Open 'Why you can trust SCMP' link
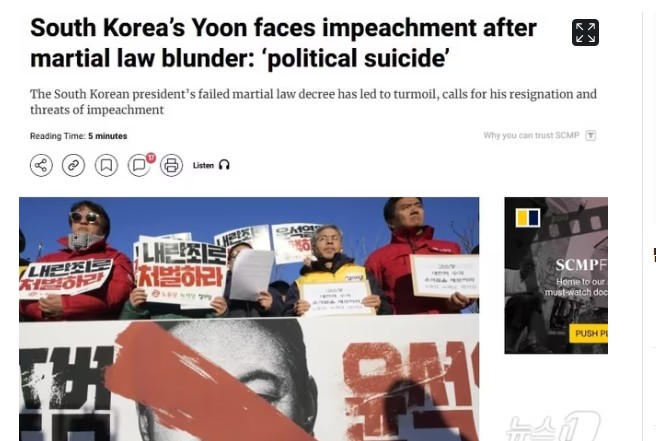The height and width of the screenshot is (441, 656). coord(531,135)
